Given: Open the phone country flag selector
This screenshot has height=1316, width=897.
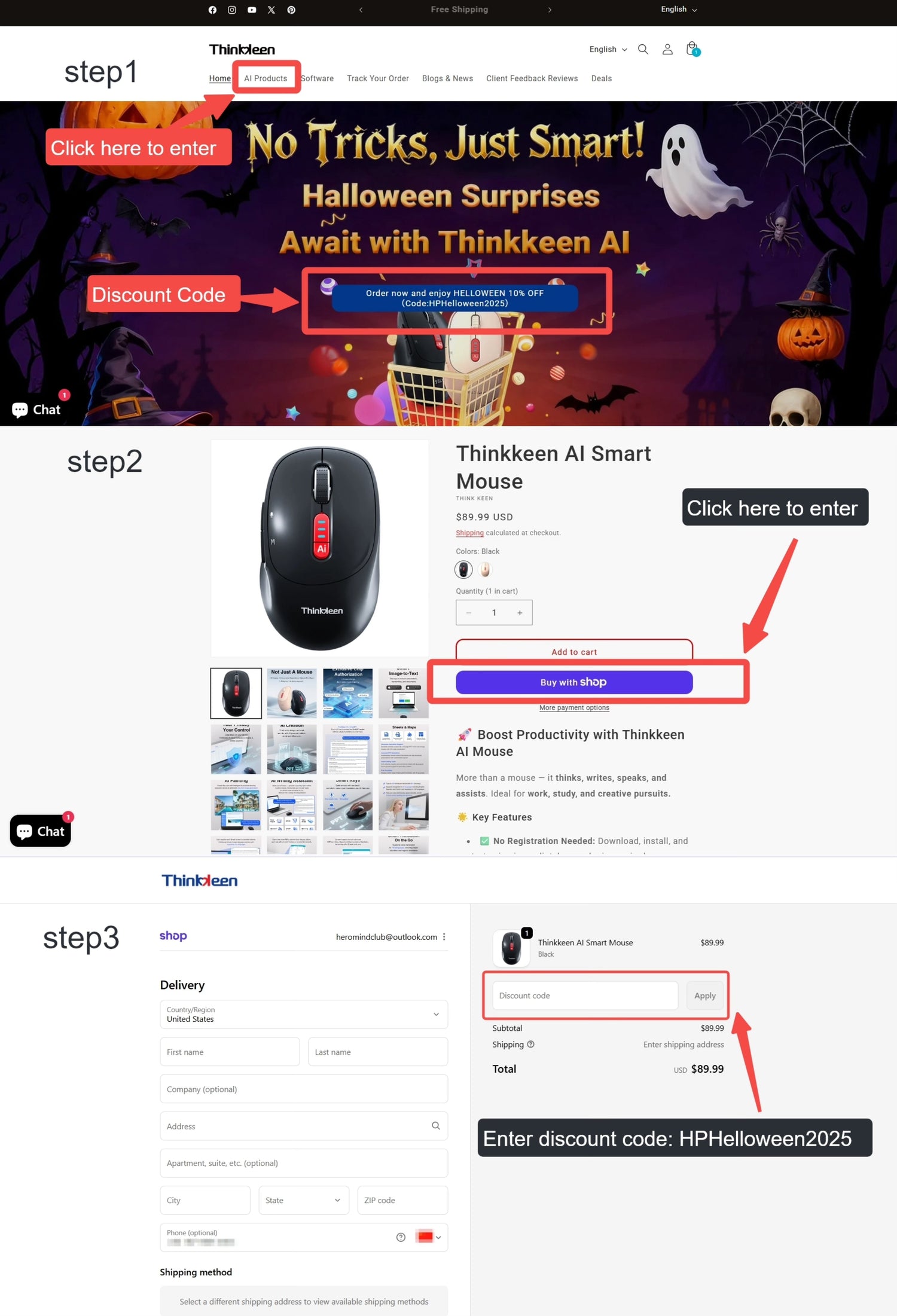Looking at the screenshot, I should (x=428, y=1237).
